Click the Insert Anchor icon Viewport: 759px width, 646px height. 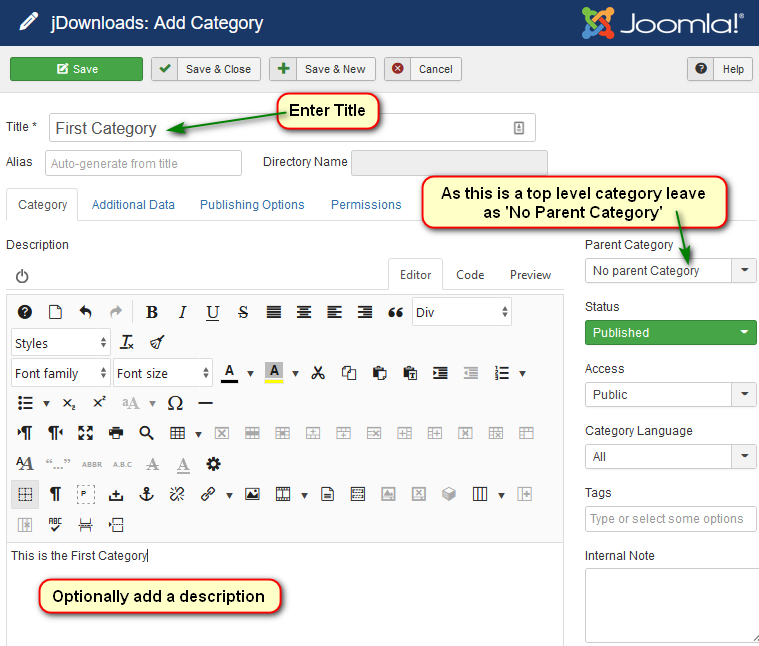point(146,494)
